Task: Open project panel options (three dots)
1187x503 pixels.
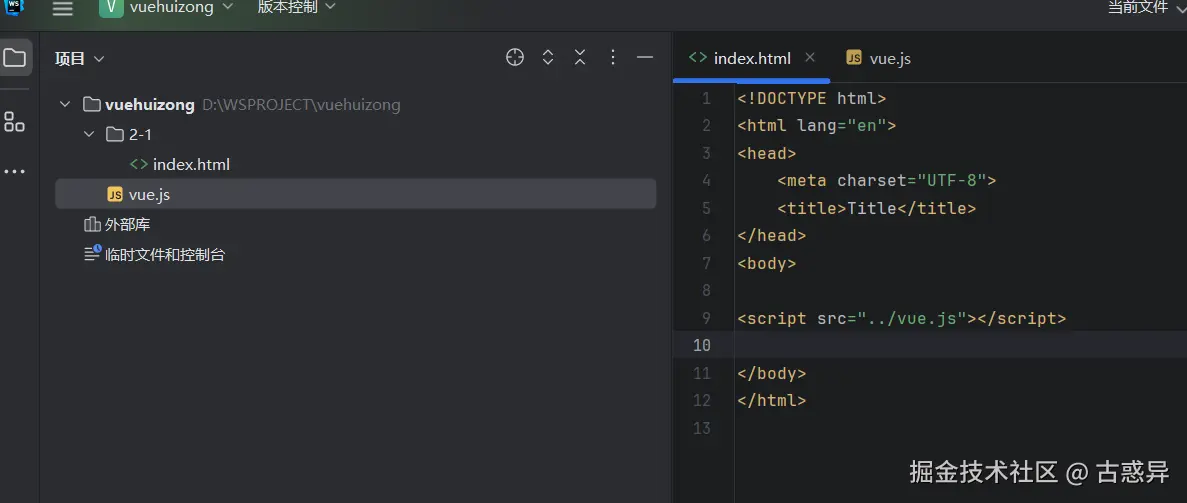Action: pos(613,58)
